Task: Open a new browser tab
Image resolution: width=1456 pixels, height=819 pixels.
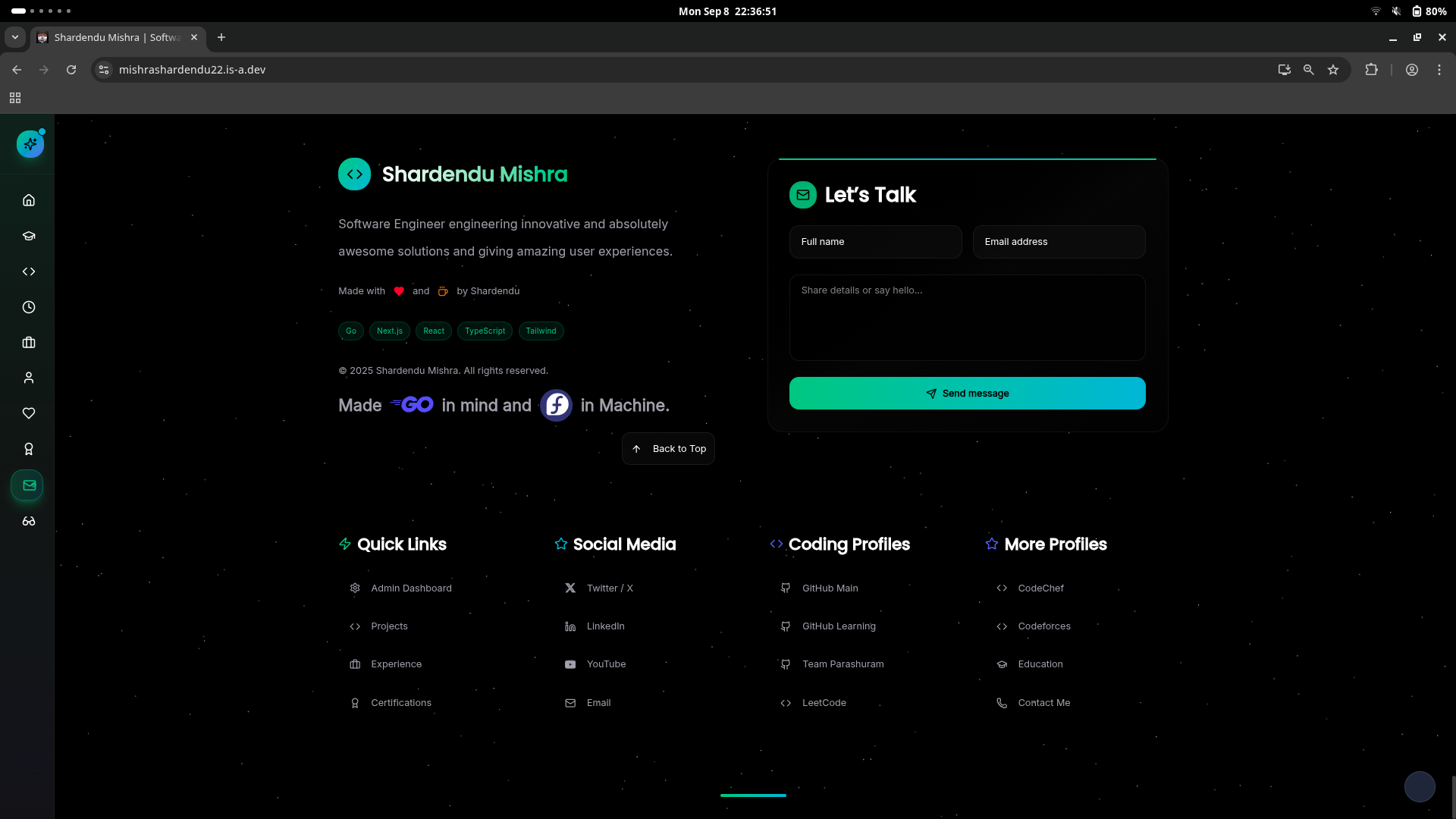Action: pos(221,37)
